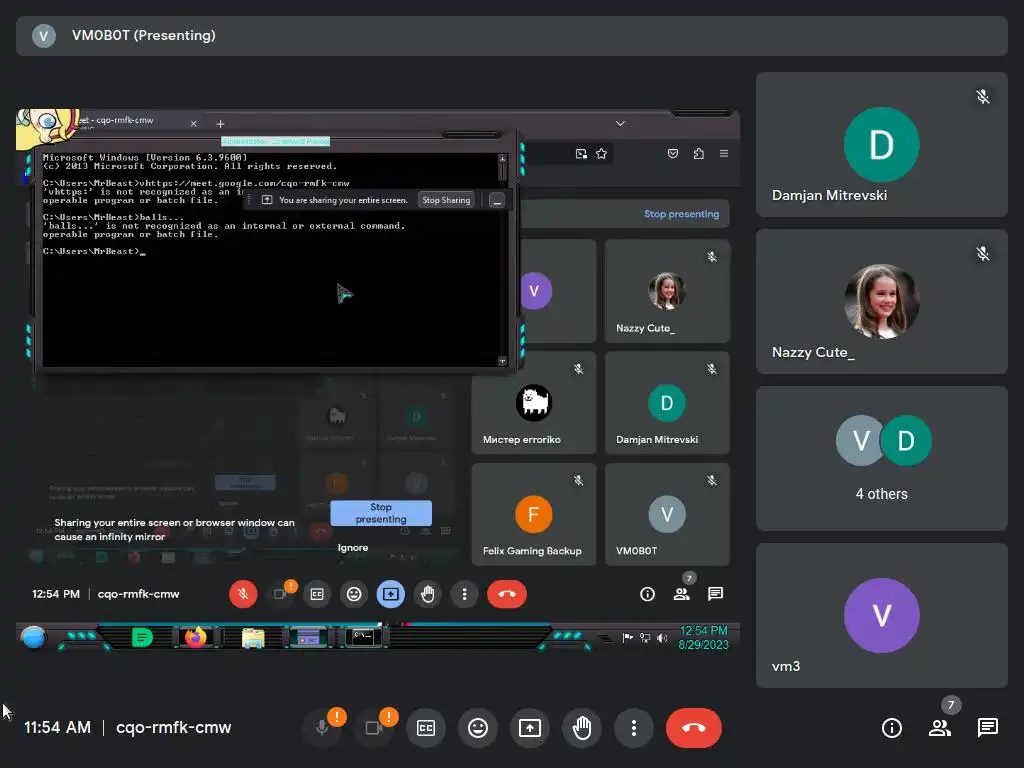This screenshot has height=768, width=1024.
Task: Click the Start orb on the shared taskbar
Action: [33, 637]
